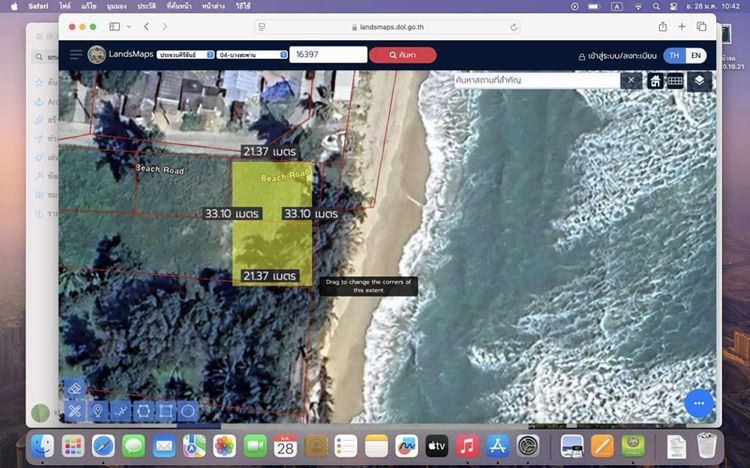Toggle the Safari sidebar
The height and width of the screenshot is (468, 750).
coord(114,26)
